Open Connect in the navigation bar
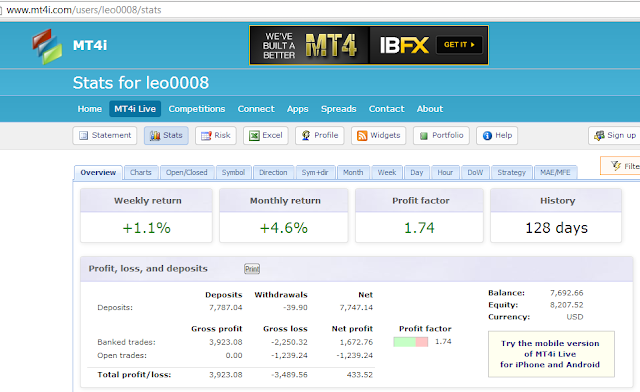This screenshot has width=640, height=392. tap(256, 109)
